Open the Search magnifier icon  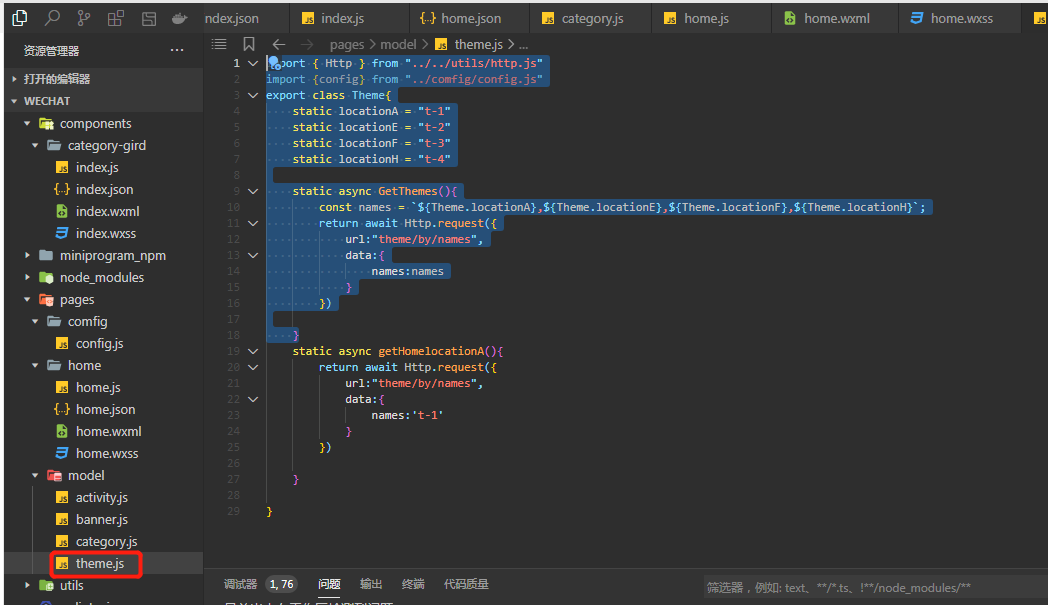(x=52, y=18)
